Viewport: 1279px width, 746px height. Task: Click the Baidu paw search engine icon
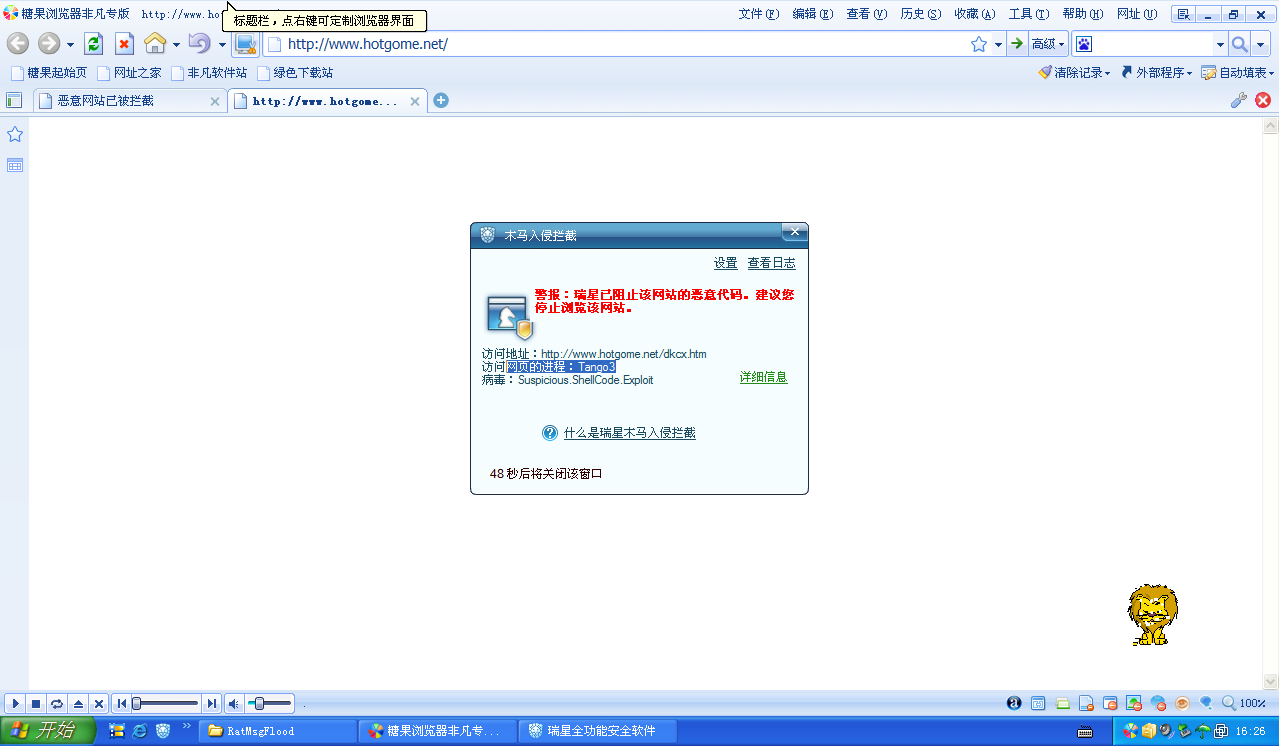pyautogui.click(x=1084, y=44)
